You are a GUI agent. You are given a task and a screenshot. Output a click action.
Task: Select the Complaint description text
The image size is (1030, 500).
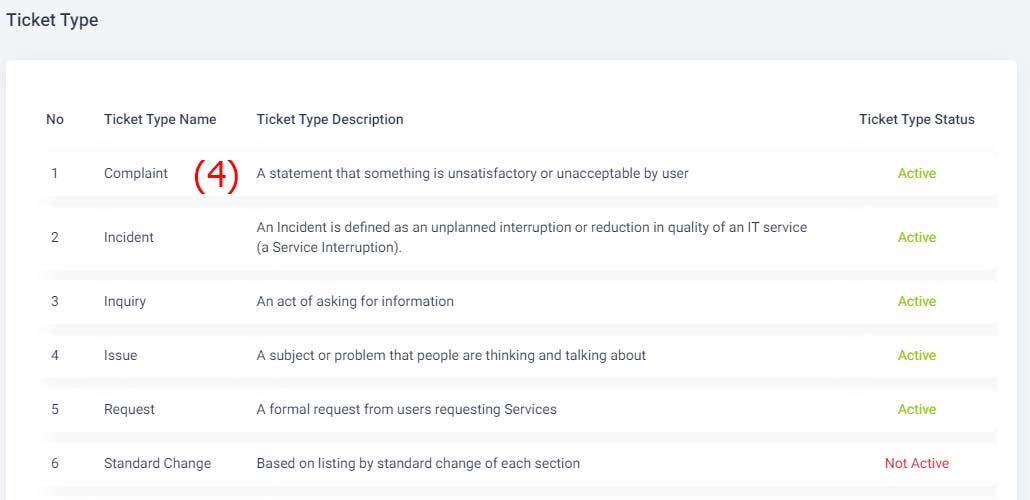coord(472,173)
